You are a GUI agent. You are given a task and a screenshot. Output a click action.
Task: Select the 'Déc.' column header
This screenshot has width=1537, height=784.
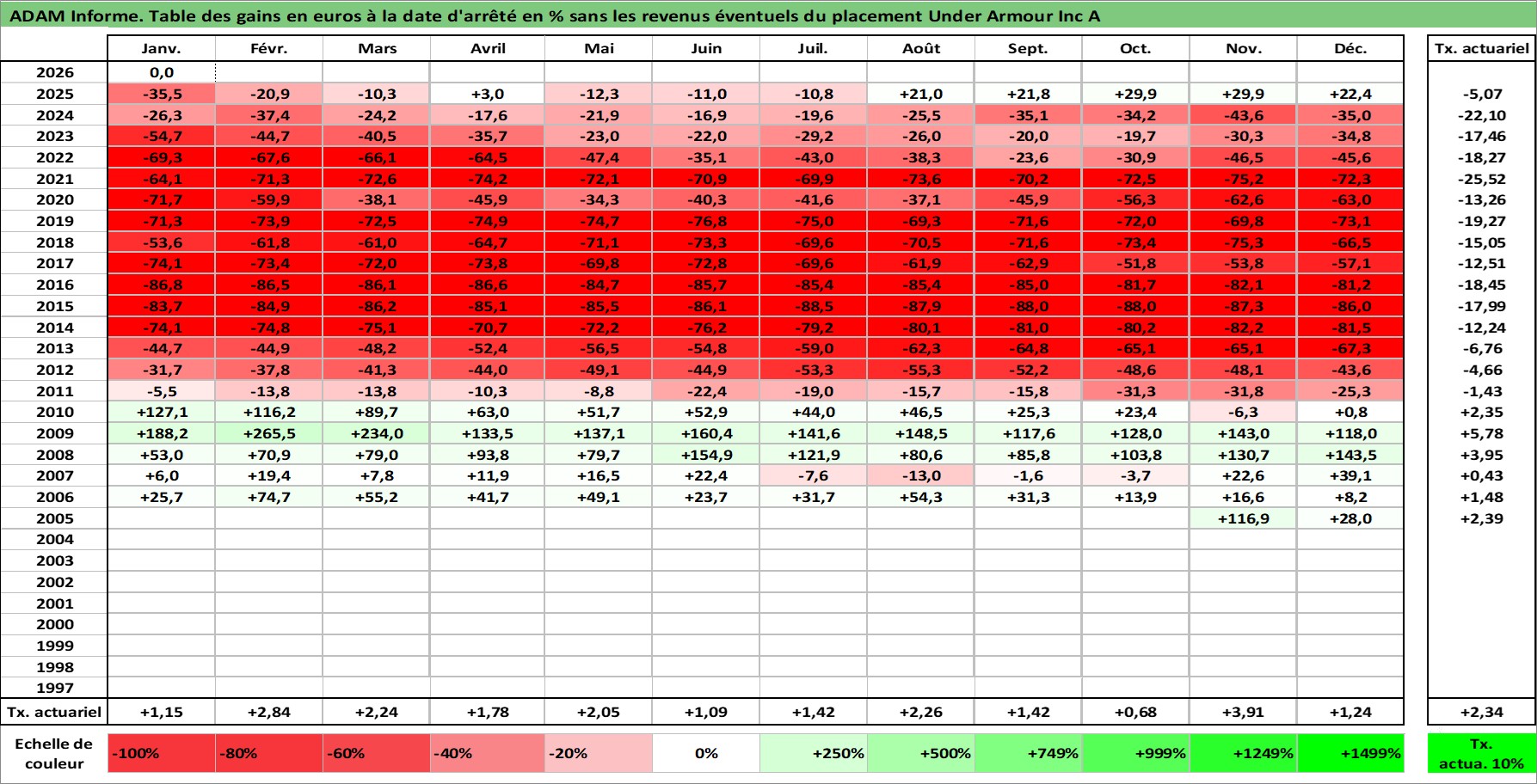point(1350,48)
